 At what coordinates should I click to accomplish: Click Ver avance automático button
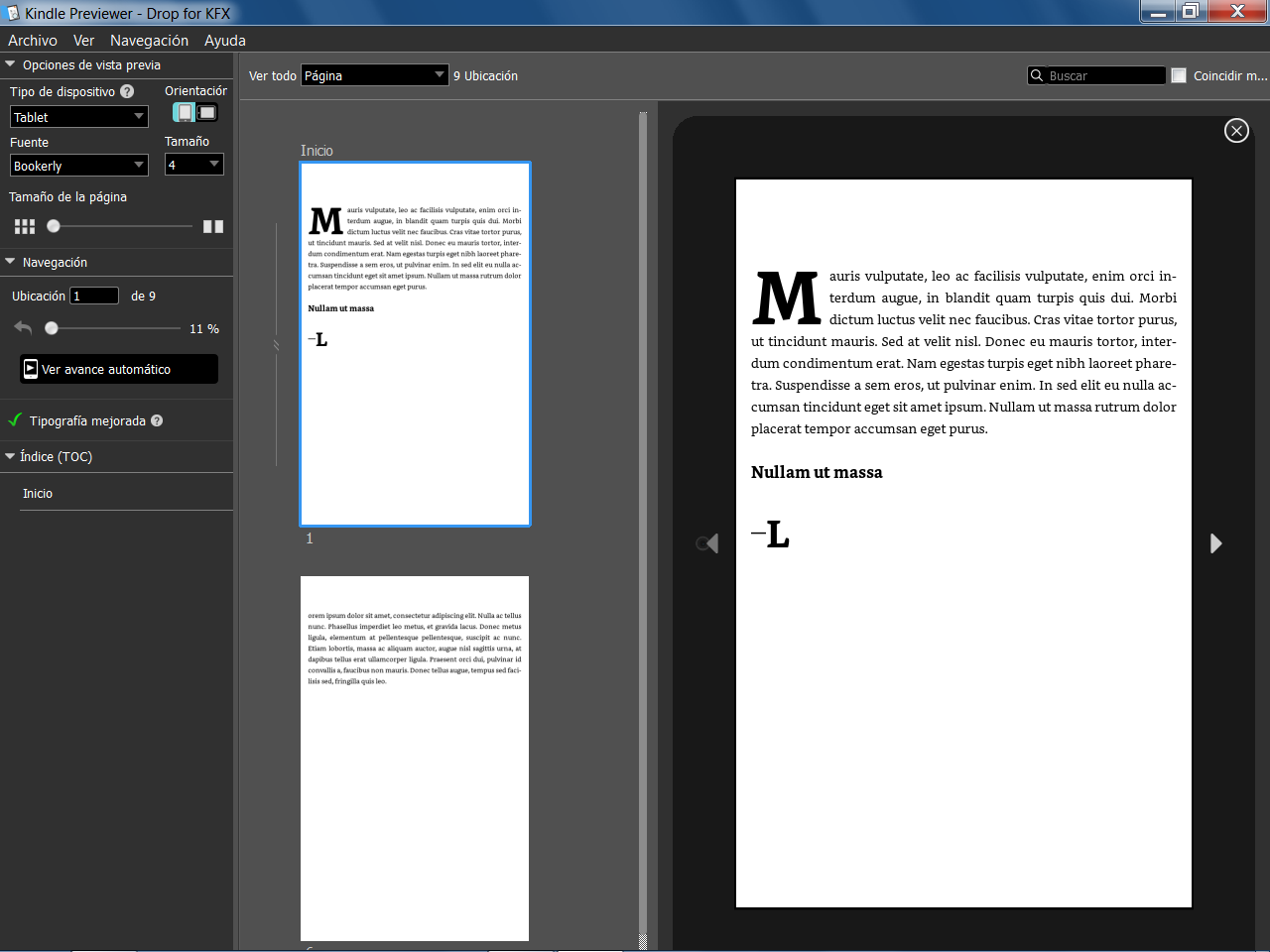click(x=119, y=369)
